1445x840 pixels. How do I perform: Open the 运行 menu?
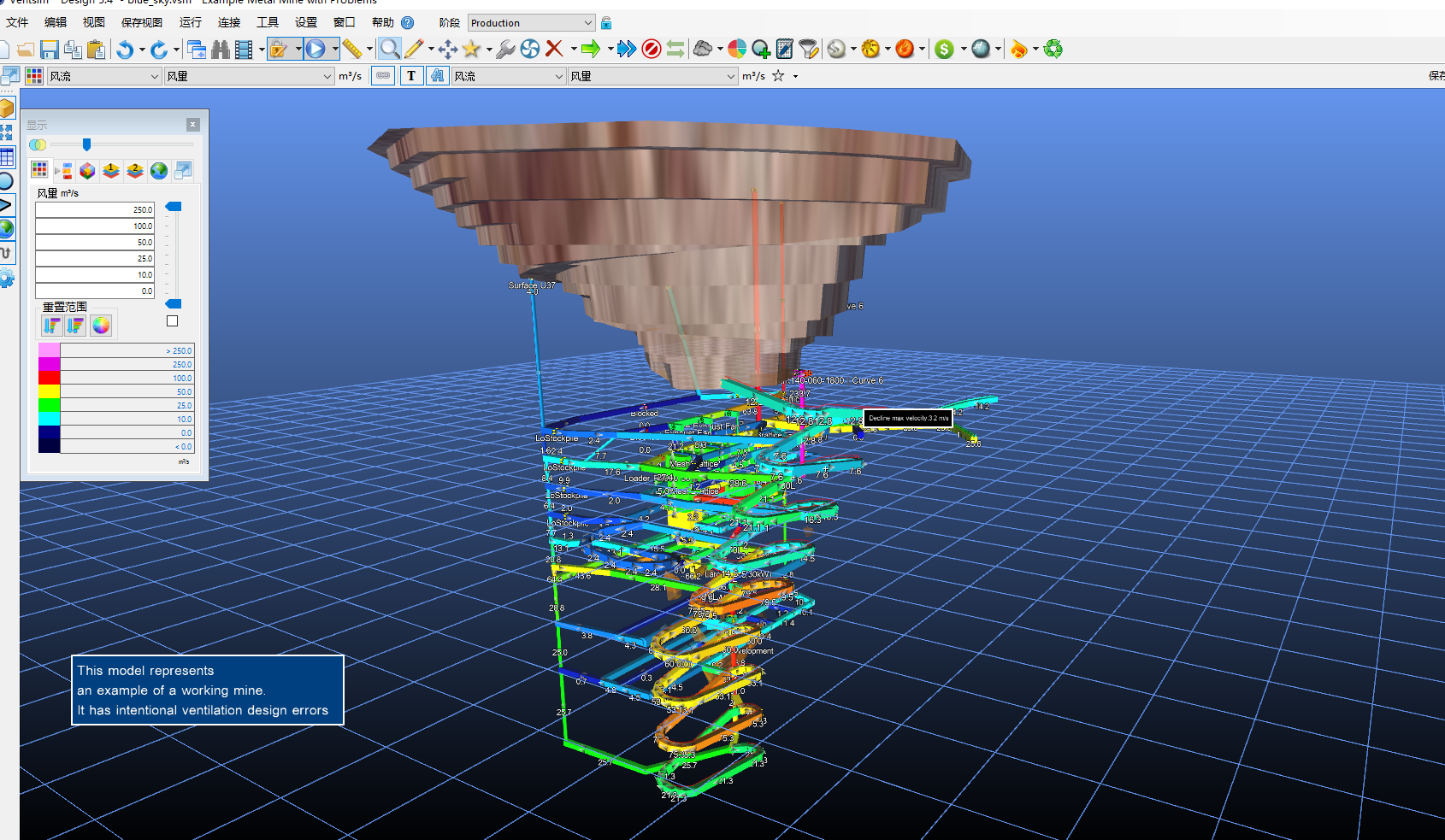pyautogui.click(x=191, y=23)
